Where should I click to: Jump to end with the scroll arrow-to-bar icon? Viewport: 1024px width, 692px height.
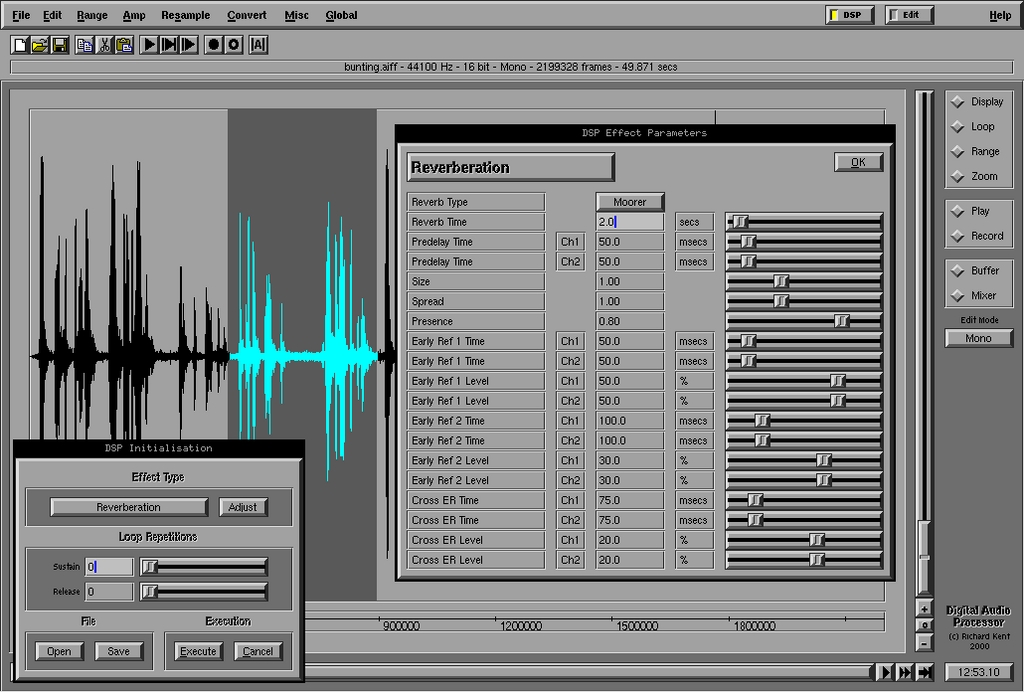(x=925, y=672)
